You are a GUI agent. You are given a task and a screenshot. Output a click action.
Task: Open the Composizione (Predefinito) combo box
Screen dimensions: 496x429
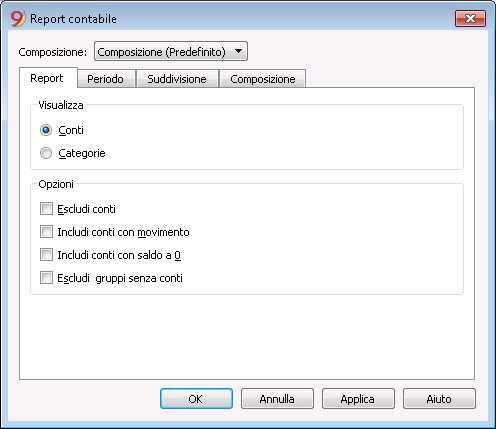pos(171,51)
